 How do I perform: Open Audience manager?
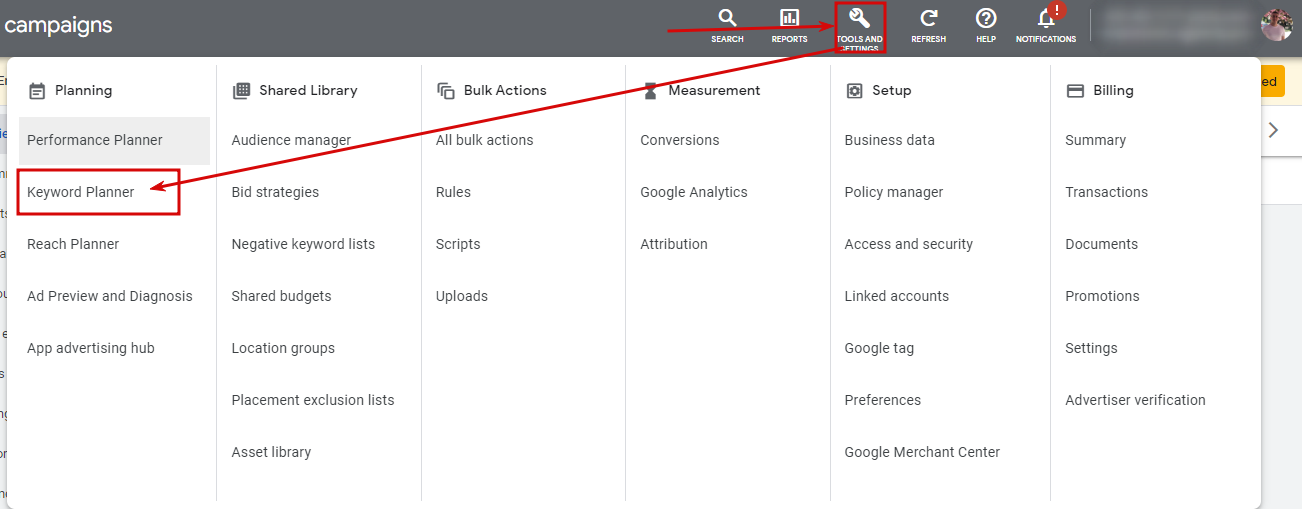[x=291, y=140]
